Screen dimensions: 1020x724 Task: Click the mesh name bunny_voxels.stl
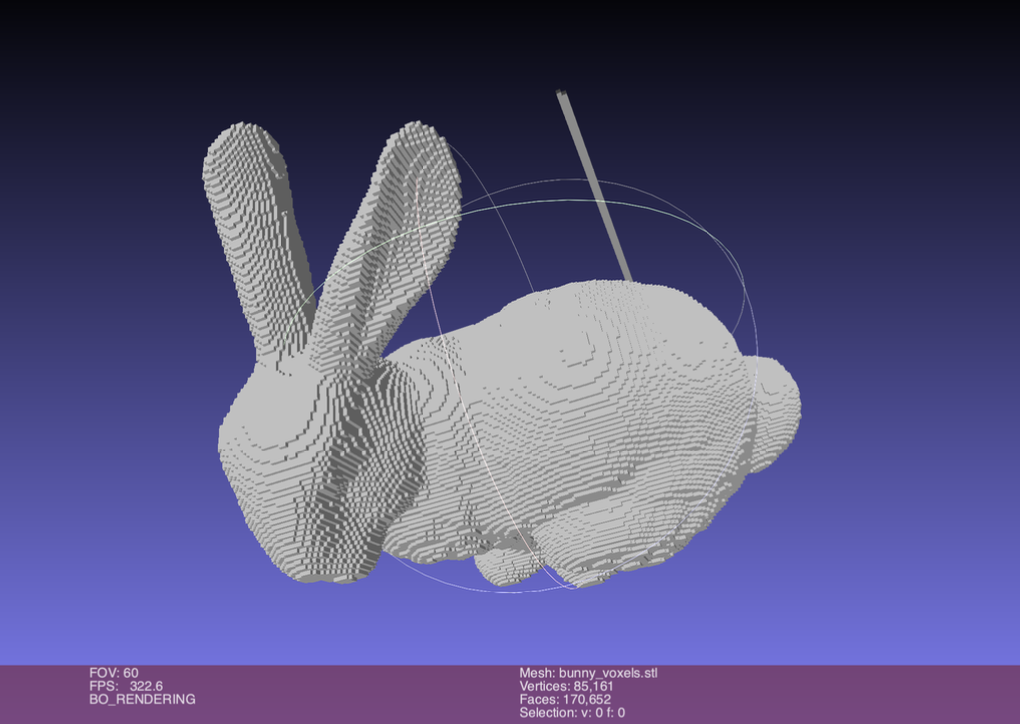588,673
